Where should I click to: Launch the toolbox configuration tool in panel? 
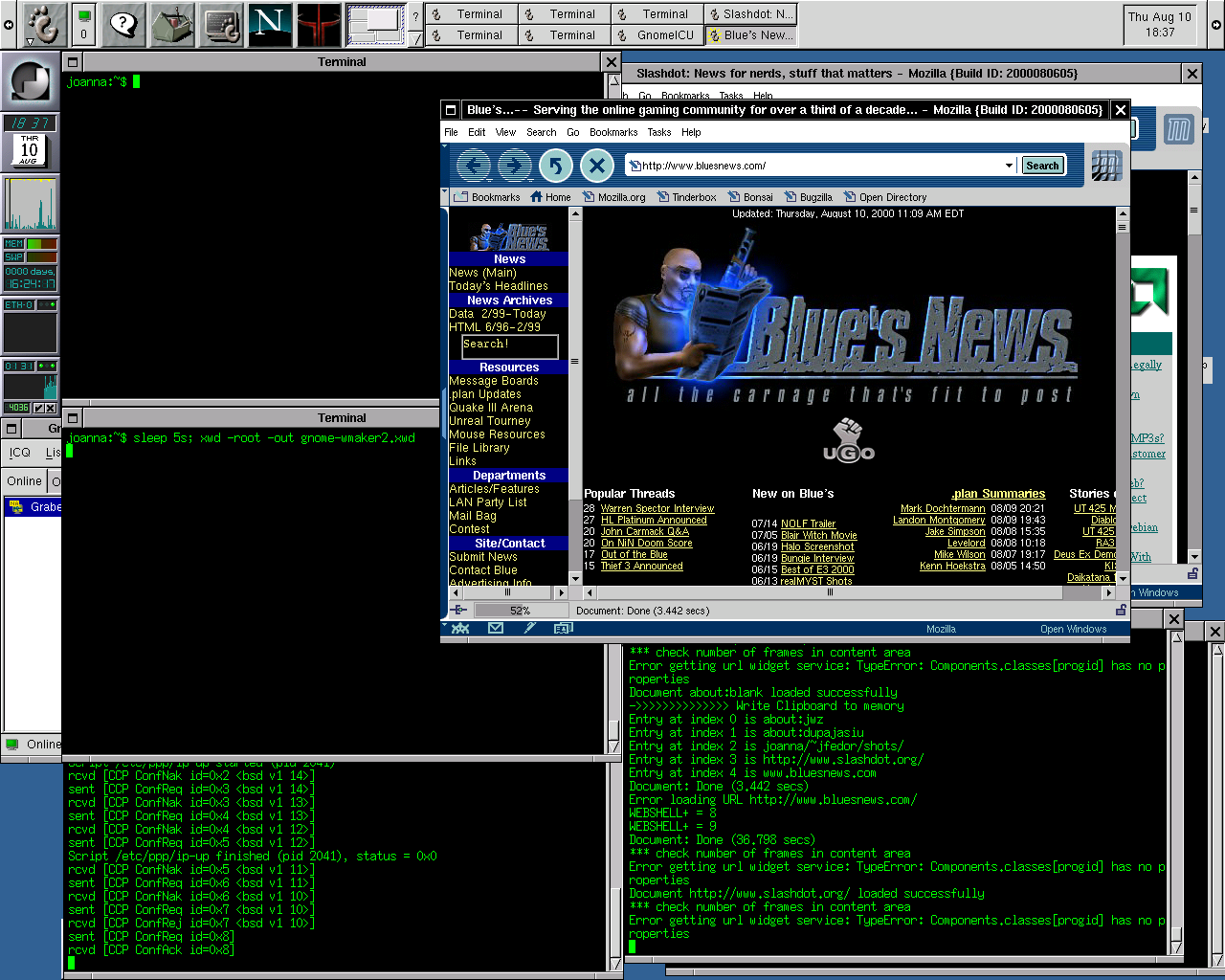pos(172,24)
